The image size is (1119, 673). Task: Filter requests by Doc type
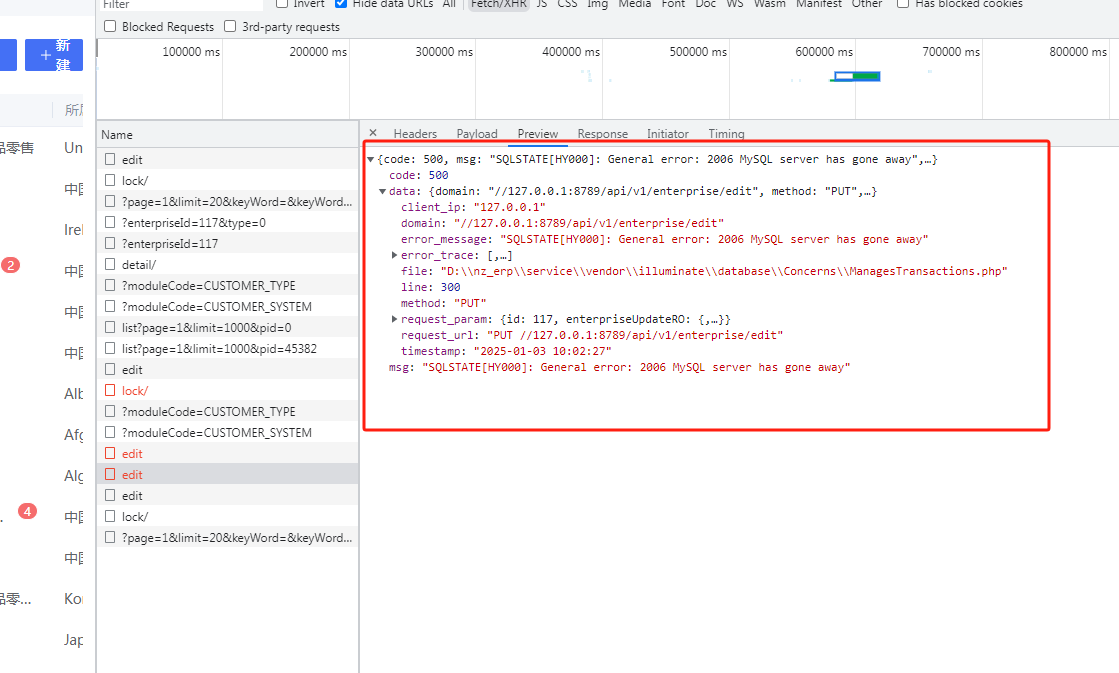point(705,4)
